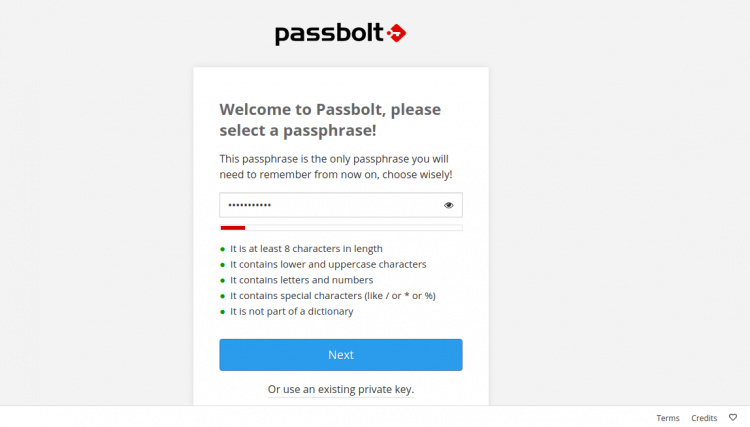The image size is (750, 427).
Task: Click the red Passbolt logo icon
Action: coord(396,35)
